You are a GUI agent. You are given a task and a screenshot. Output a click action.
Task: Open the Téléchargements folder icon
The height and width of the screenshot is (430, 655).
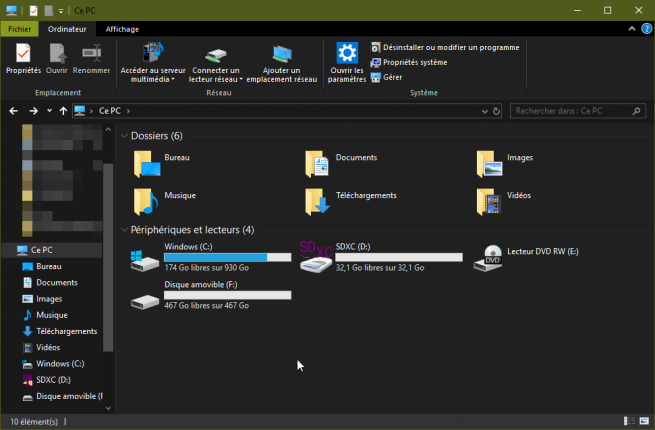click(x=317, y=199)
